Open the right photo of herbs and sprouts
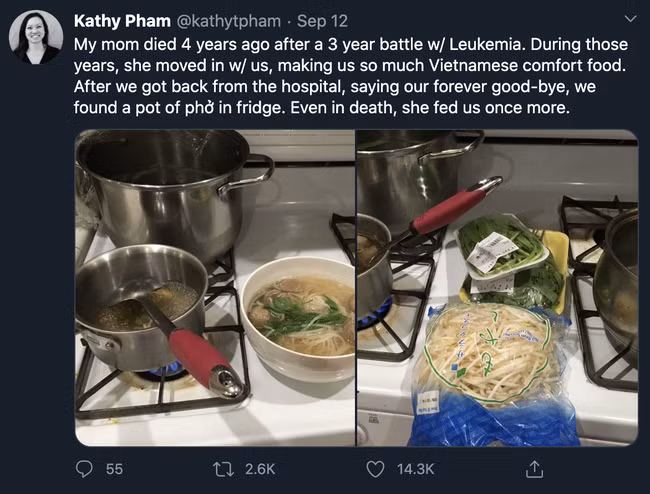Image resolution: width=650 pixels, height=494 pixels. tap(497, 288)
